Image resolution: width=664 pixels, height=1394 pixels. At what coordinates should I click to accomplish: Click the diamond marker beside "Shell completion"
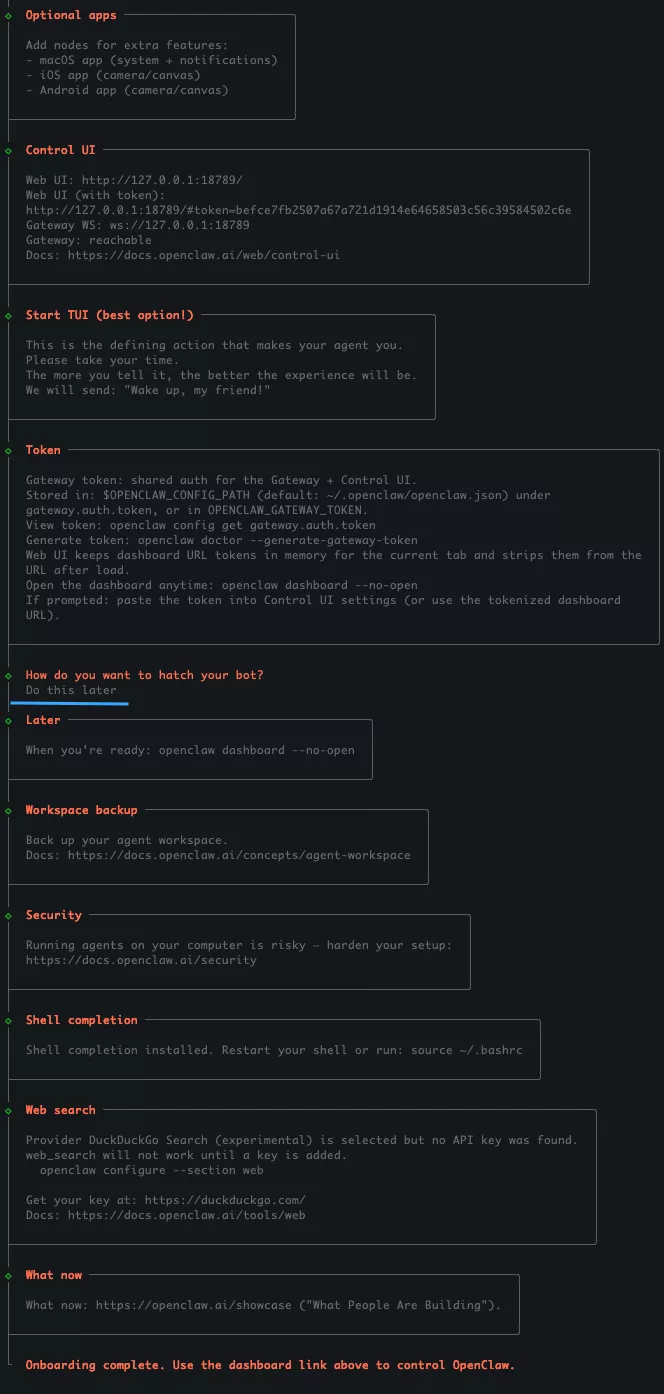tap(9, 1020)
